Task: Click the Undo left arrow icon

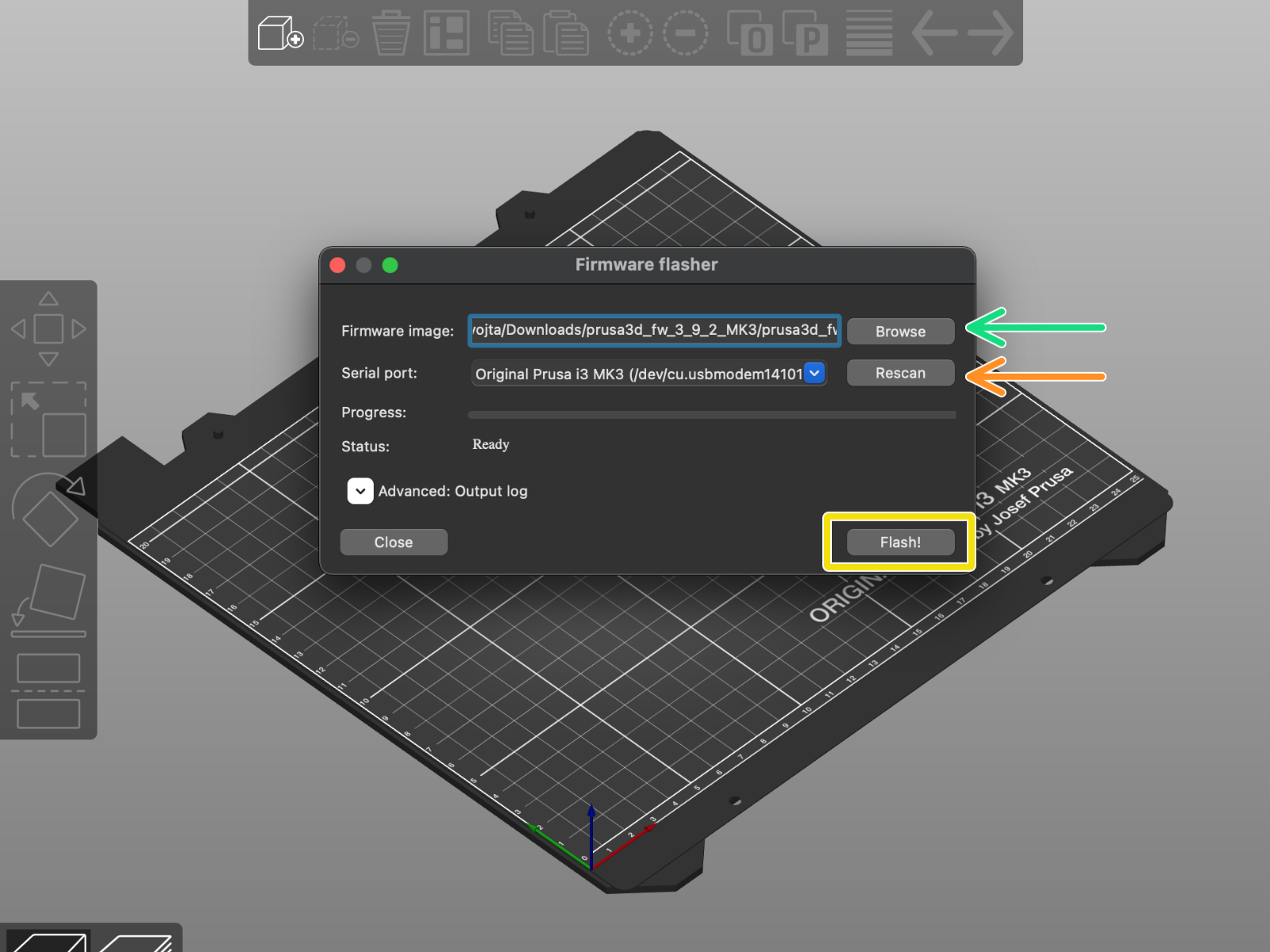Action: (935, 33)
